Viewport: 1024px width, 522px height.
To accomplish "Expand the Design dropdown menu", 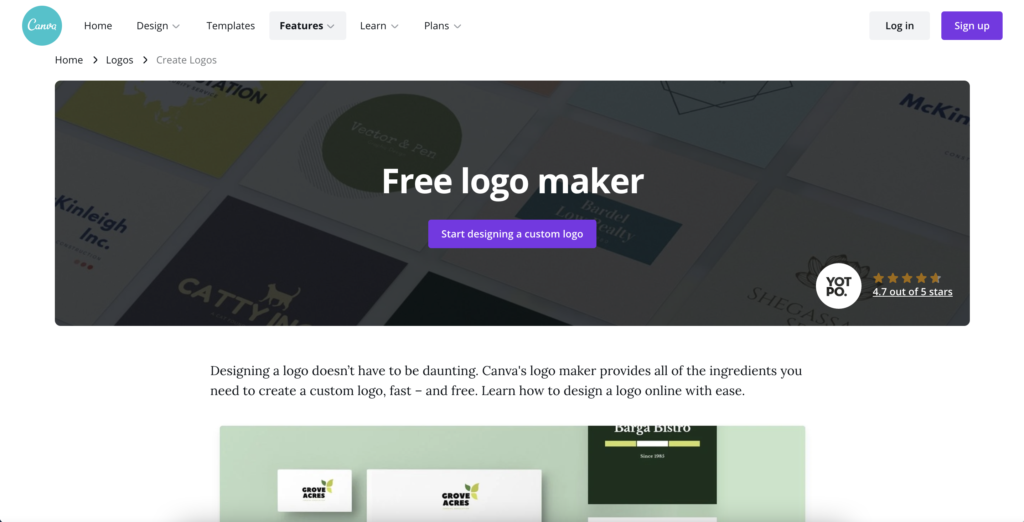I will [x=158, y=25].
